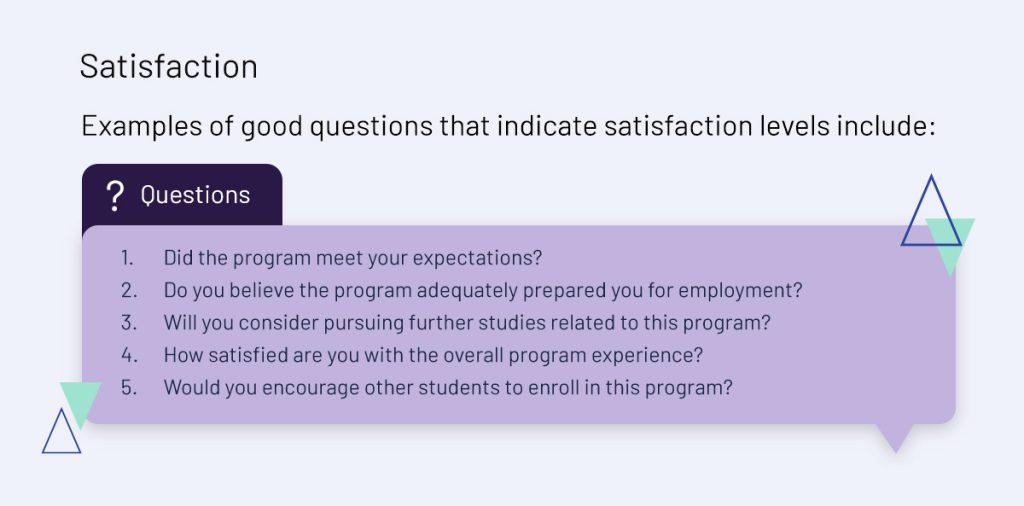This screenshot has width=1024, height=506.
Task: Click the blue outlined triangle at top right
Action: click(x=931, y=211)
